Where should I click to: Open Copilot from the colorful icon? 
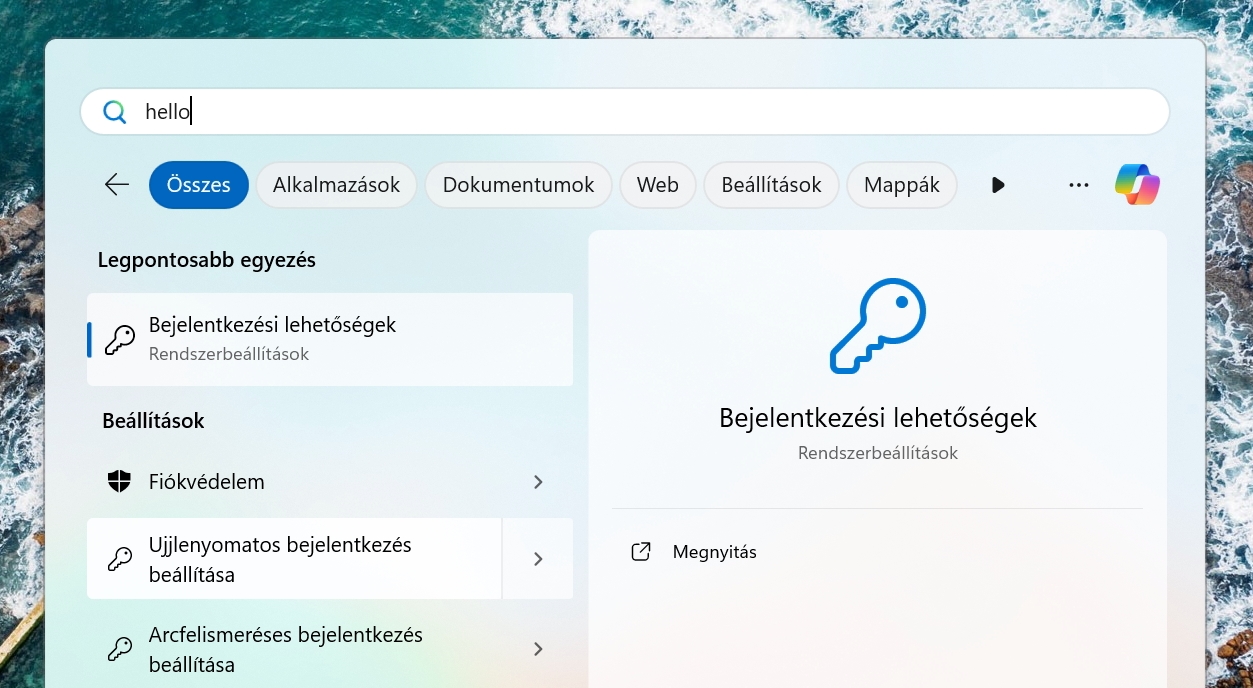(1137, 185)
